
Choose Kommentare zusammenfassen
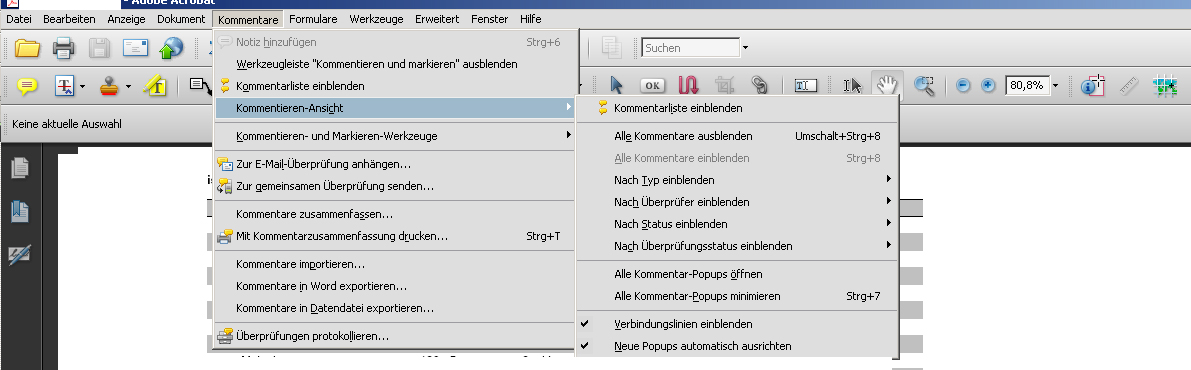coord(395,214)
